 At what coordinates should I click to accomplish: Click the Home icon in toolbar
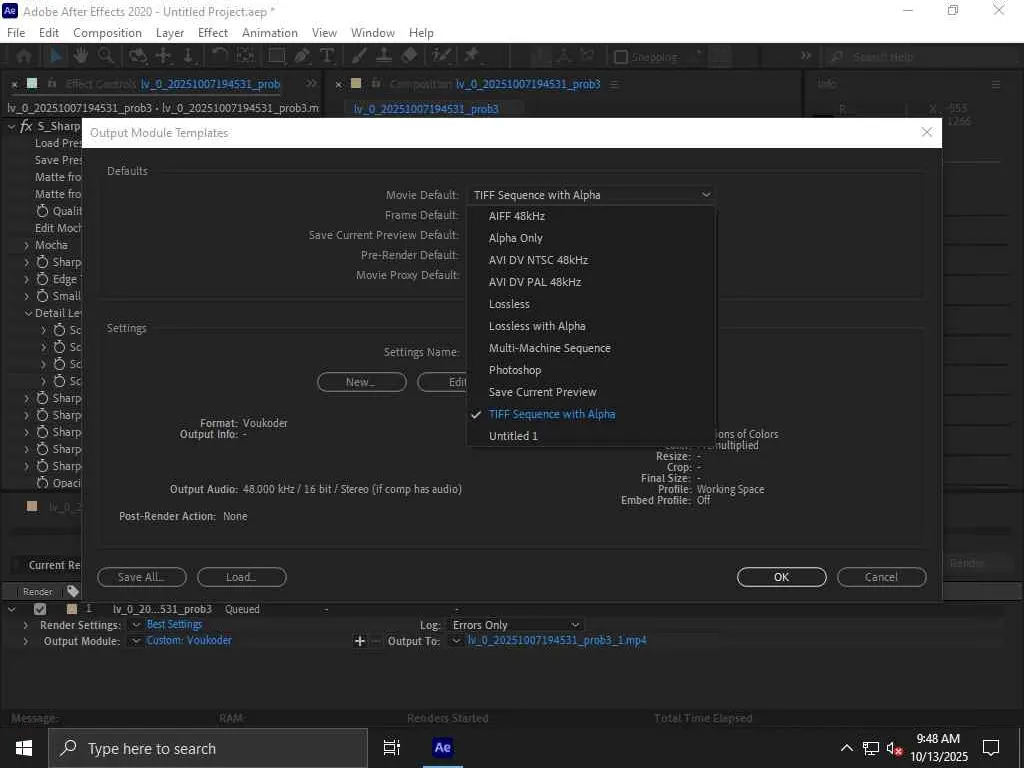pos(24,57)
